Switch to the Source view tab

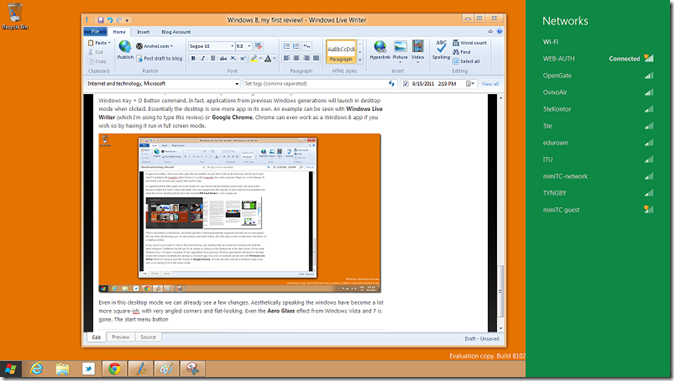(x=148, y=337)
